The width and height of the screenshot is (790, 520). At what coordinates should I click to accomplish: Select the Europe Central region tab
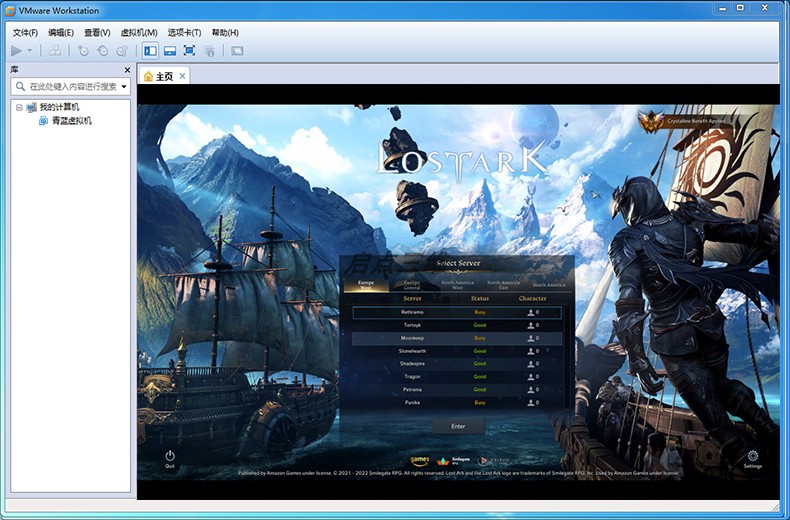(412, 285)
